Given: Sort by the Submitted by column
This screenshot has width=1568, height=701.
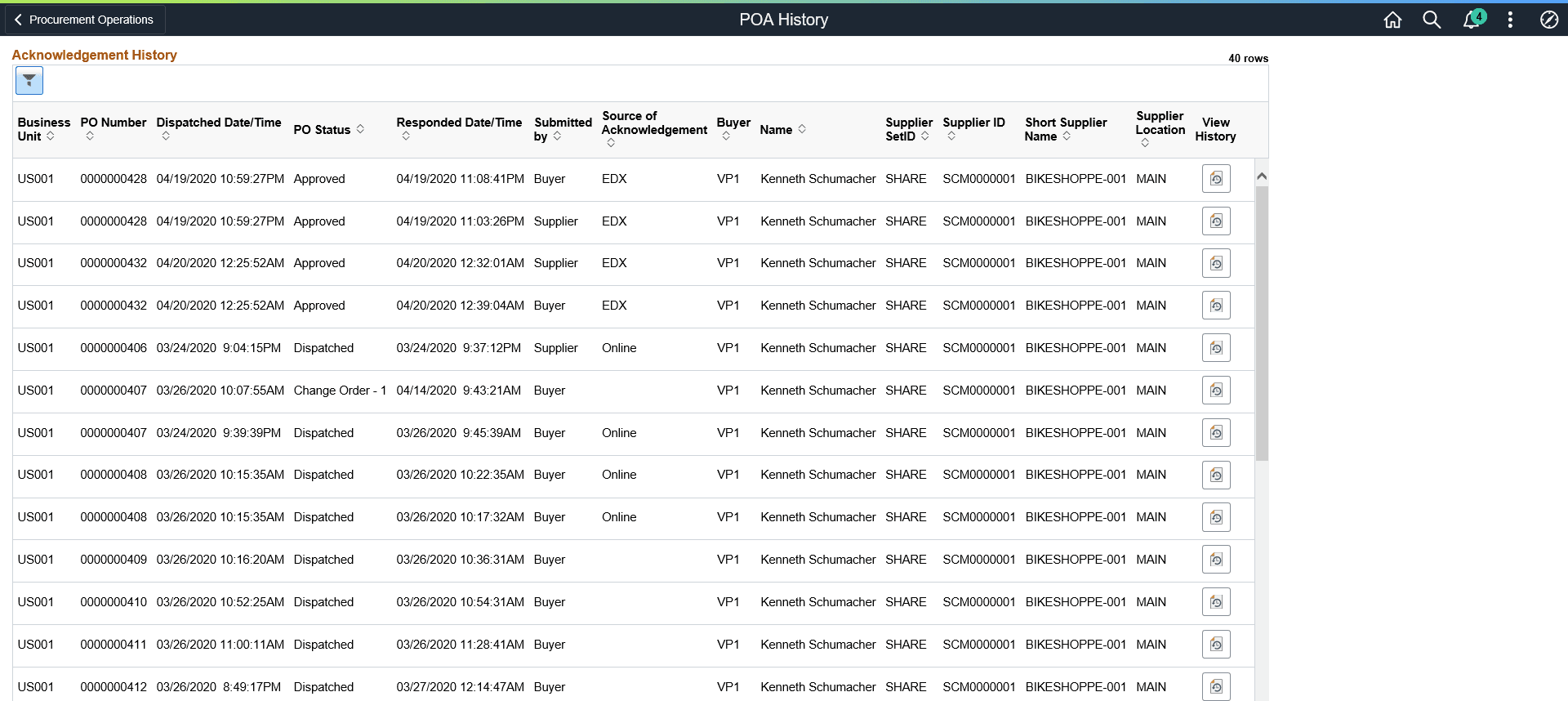Looking at the screenshot, I should pyautogui.click(x=563, y=129).
